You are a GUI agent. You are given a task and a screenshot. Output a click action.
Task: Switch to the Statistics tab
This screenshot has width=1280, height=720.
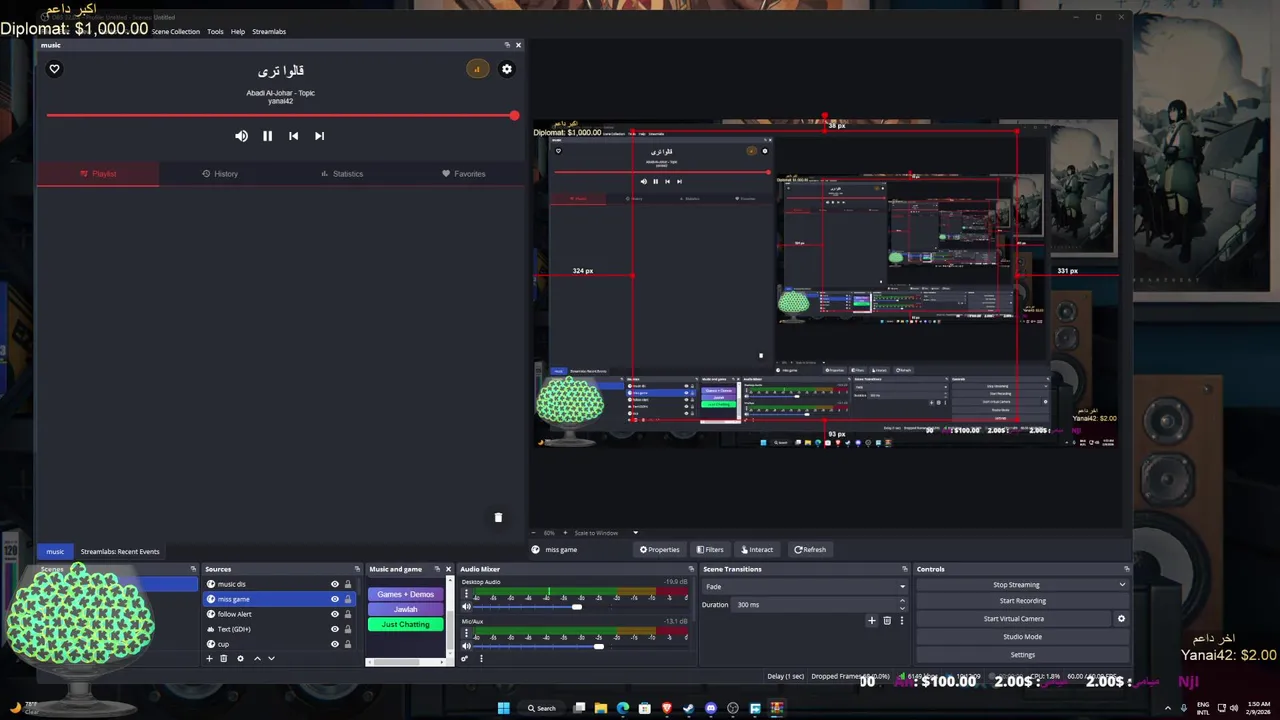[342, 174]
